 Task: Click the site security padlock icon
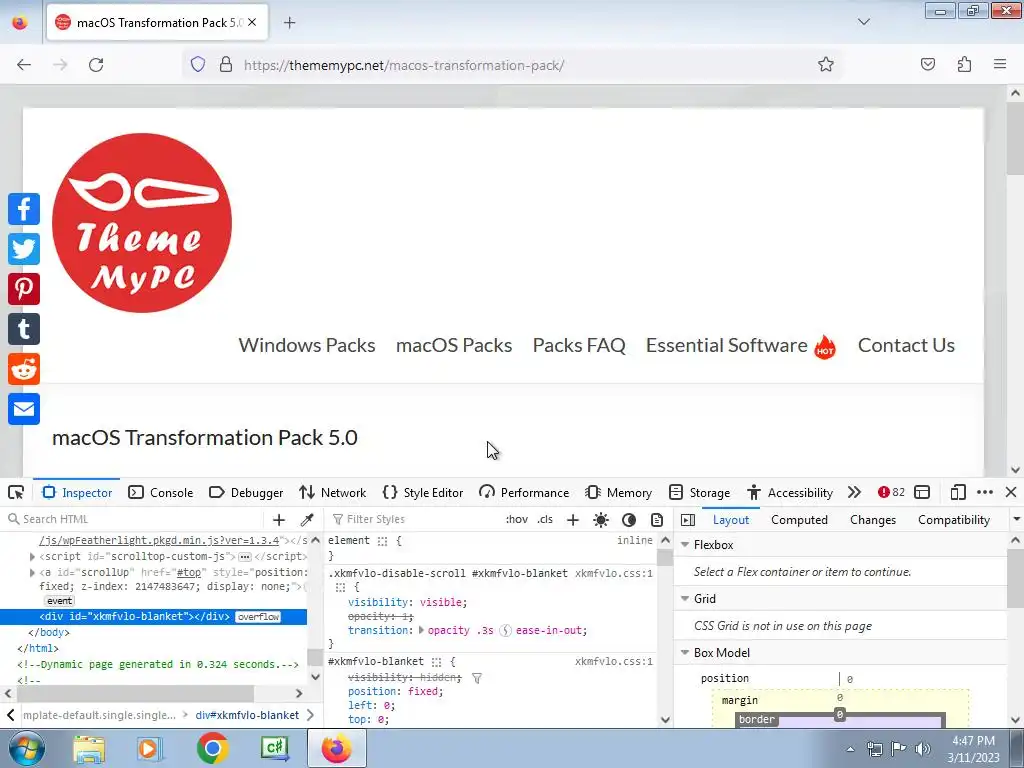[x=226, y=64]
